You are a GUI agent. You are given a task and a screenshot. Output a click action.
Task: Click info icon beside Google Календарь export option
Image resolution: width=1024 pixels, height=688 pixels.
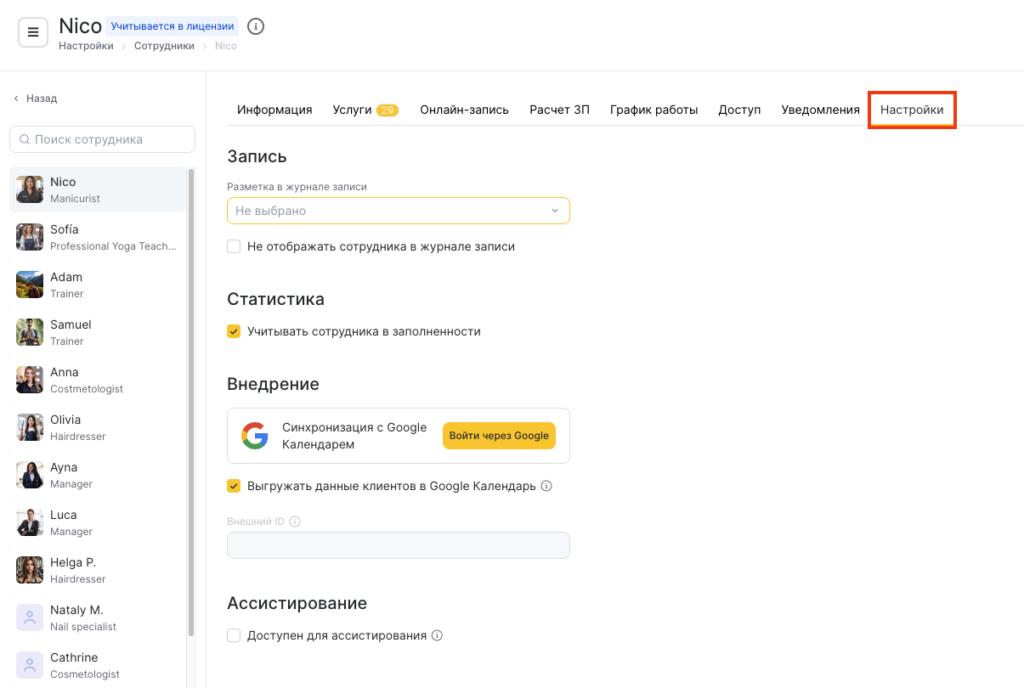(x=546, y=486)
